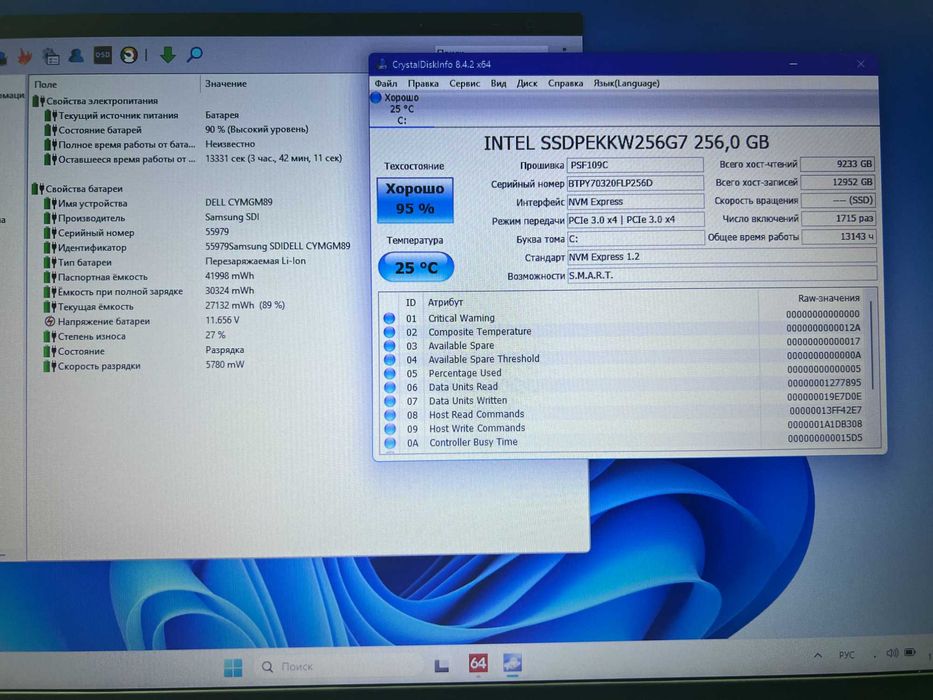This screenshot has width=933, height=700.
Task: Click the 25 °C temperature button
Action: point(416,267)
